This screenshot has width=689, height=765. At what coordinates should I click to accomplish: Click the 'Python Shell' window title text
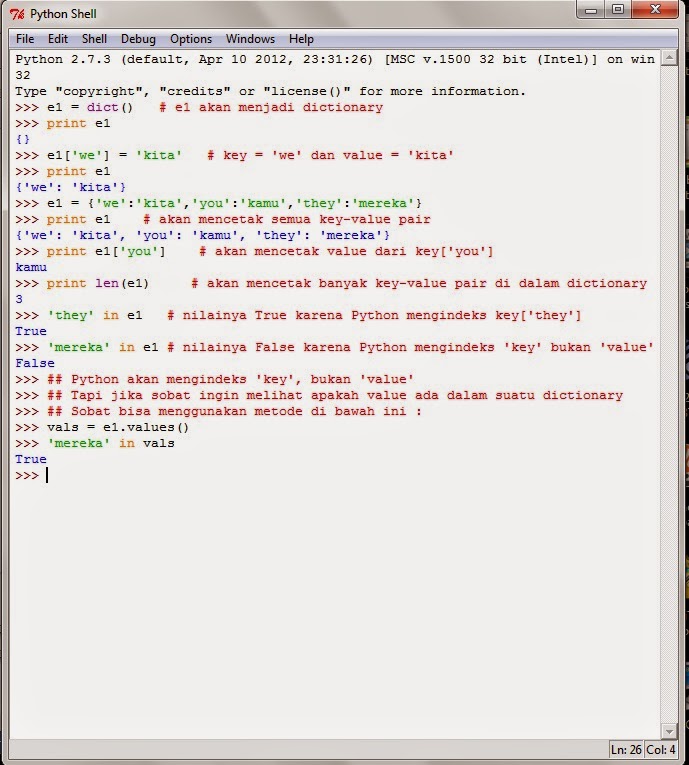coord(63,14)
